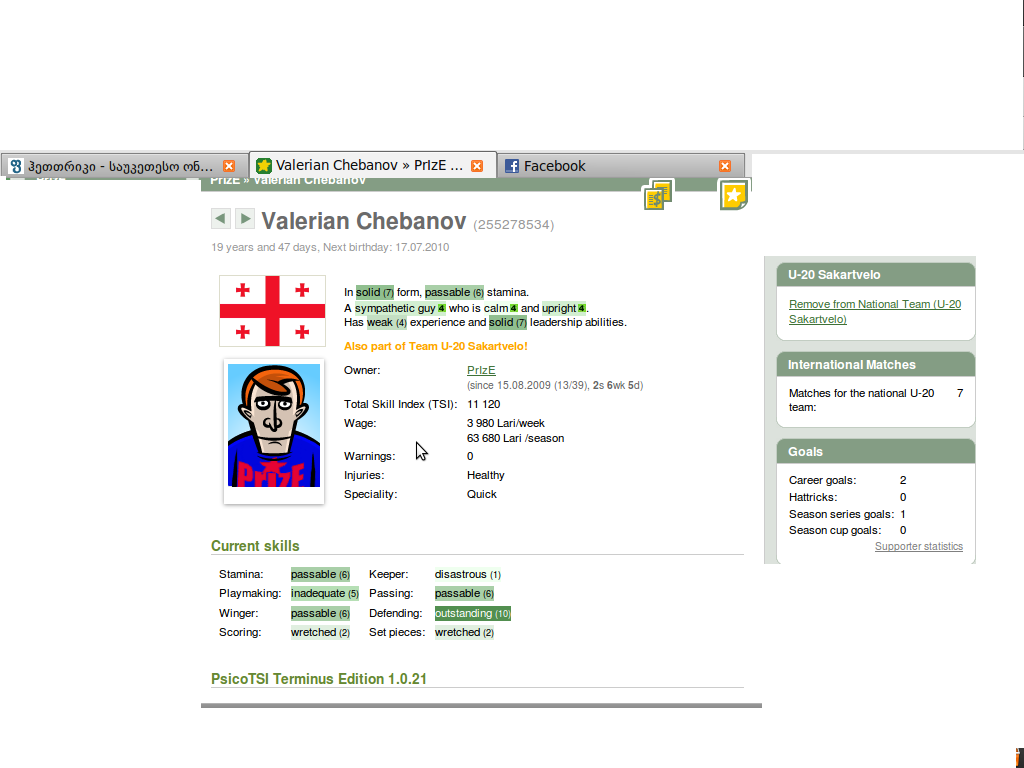
Task: Click weak (4) experience label
Action: tap(387, 323)
